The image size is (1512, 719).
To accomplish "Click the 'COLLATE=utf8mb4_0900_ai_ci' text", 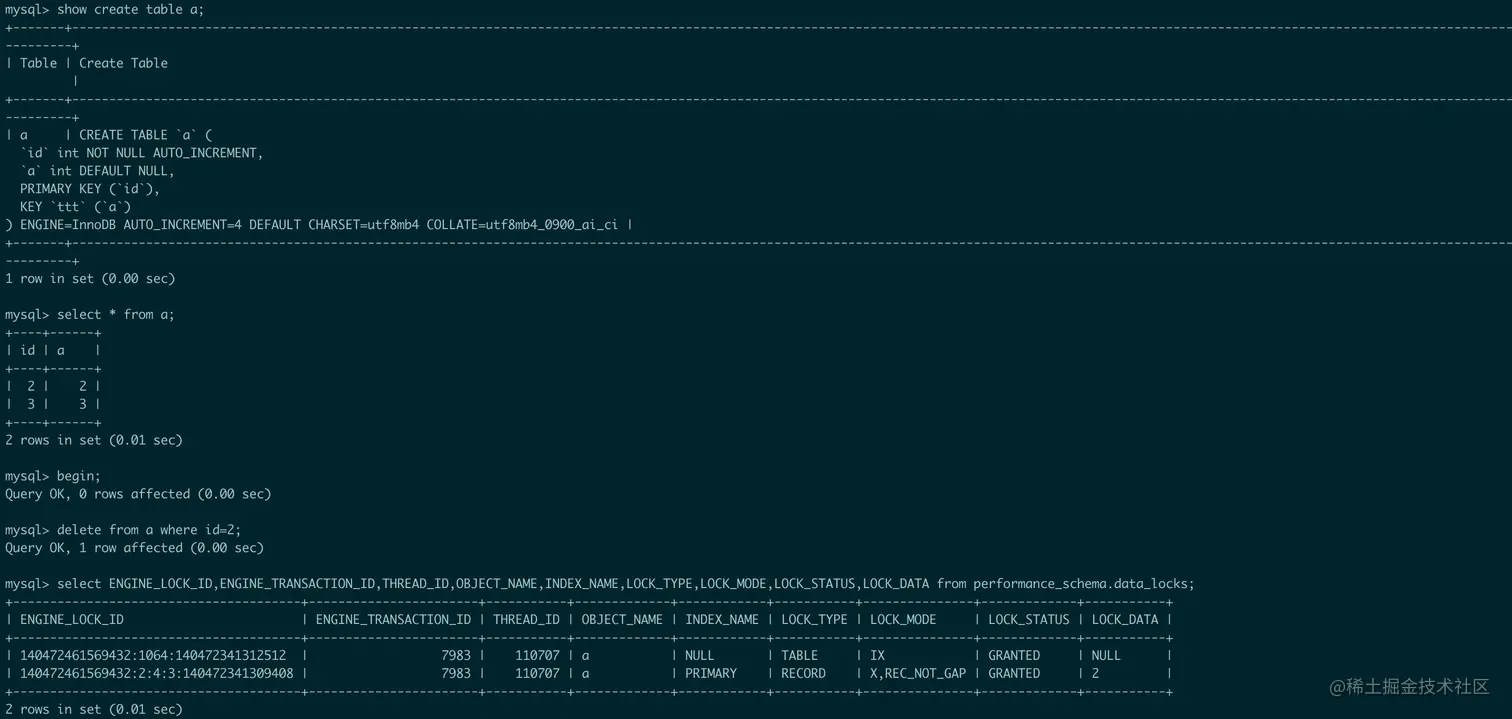I will 522,225.
